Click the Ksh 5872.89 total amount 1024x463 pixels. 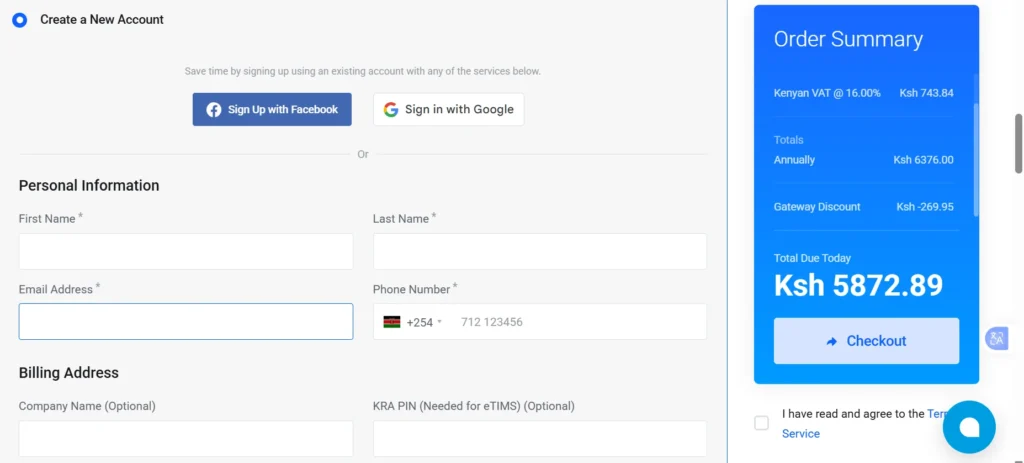(x=858, y=285)
